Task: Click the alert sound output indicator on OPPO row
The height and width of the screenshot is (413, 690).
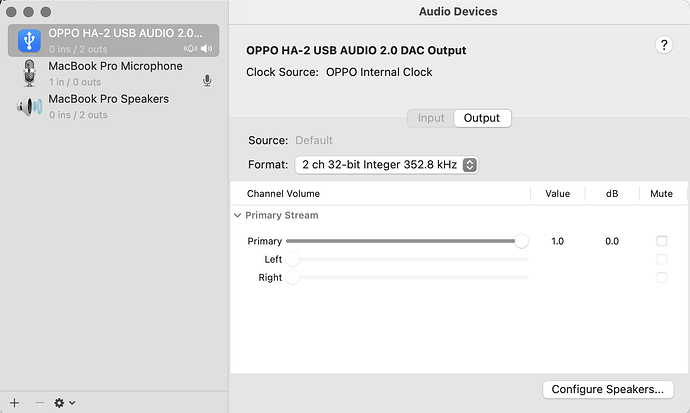Action: tap(191, 49)
